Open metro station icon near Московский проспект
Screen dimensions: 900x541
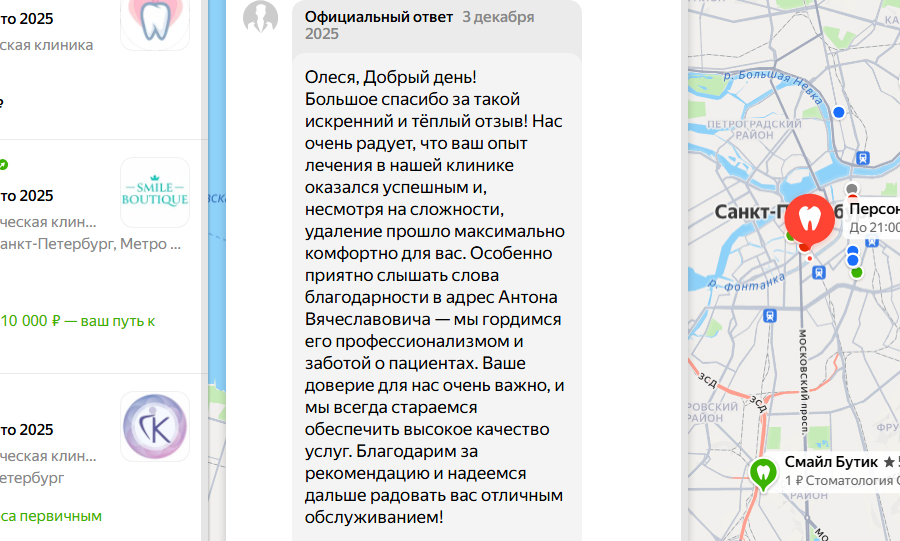click(x=819, y=273)
